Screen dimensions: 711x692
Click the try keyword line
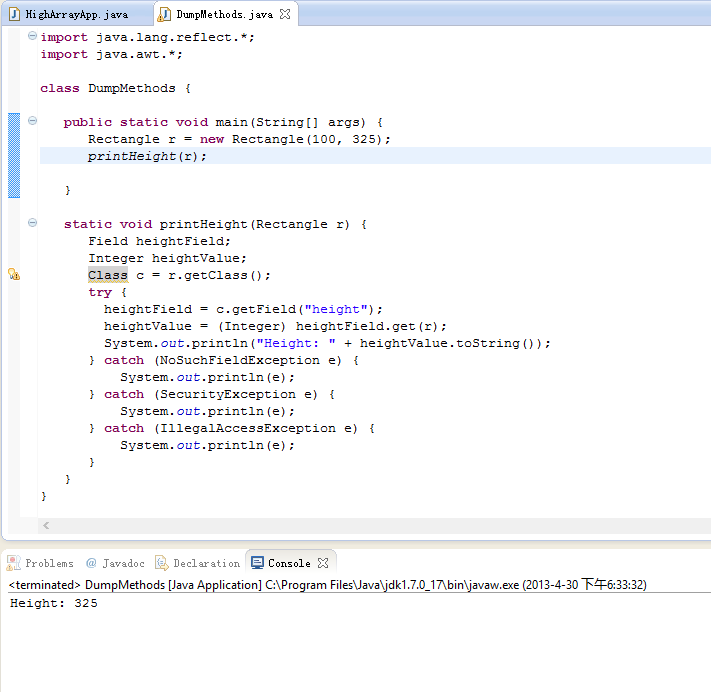107,292
